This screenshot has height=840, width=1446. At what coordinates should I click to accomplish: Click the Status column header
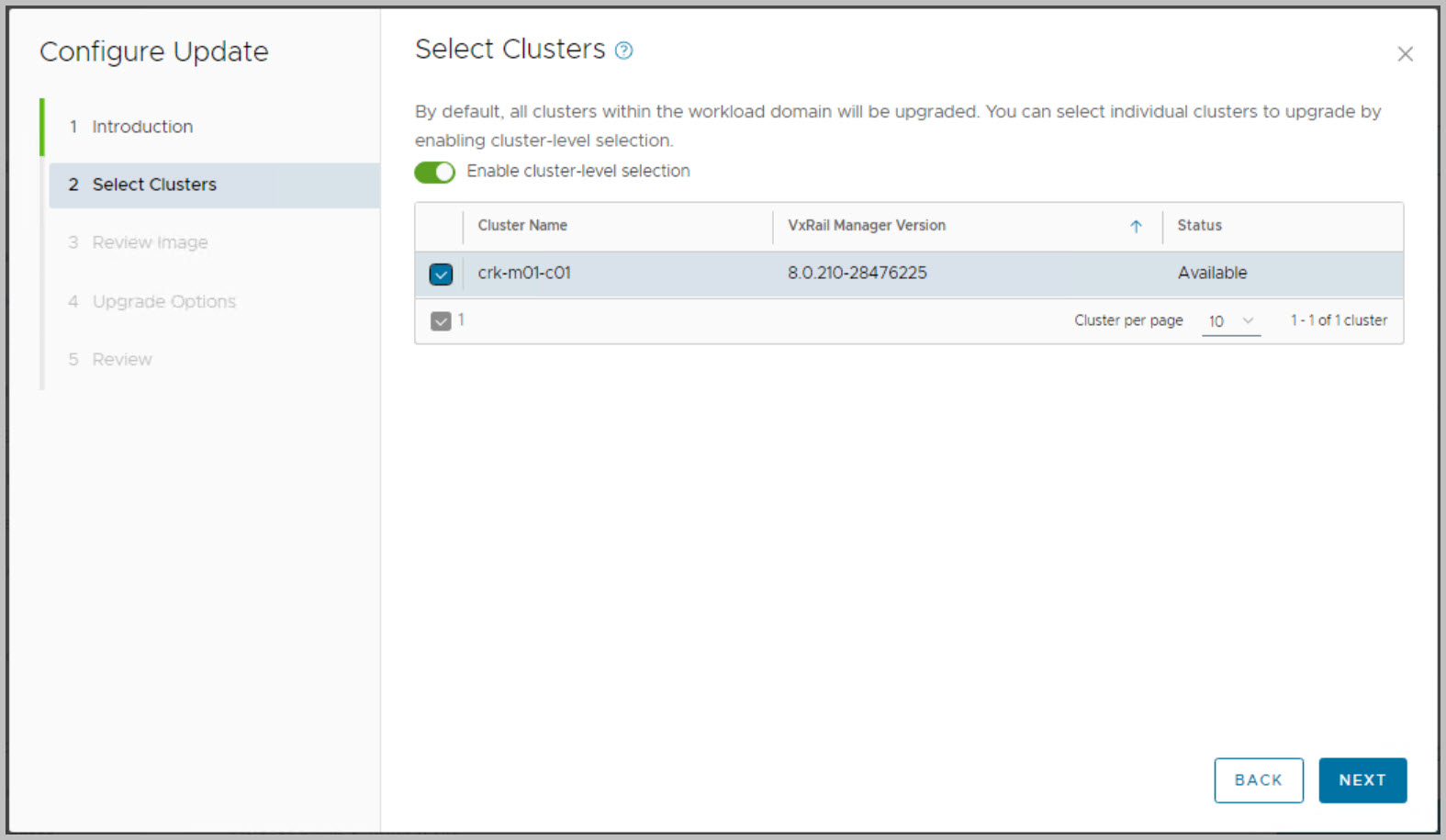click(x=1199, y=226)
